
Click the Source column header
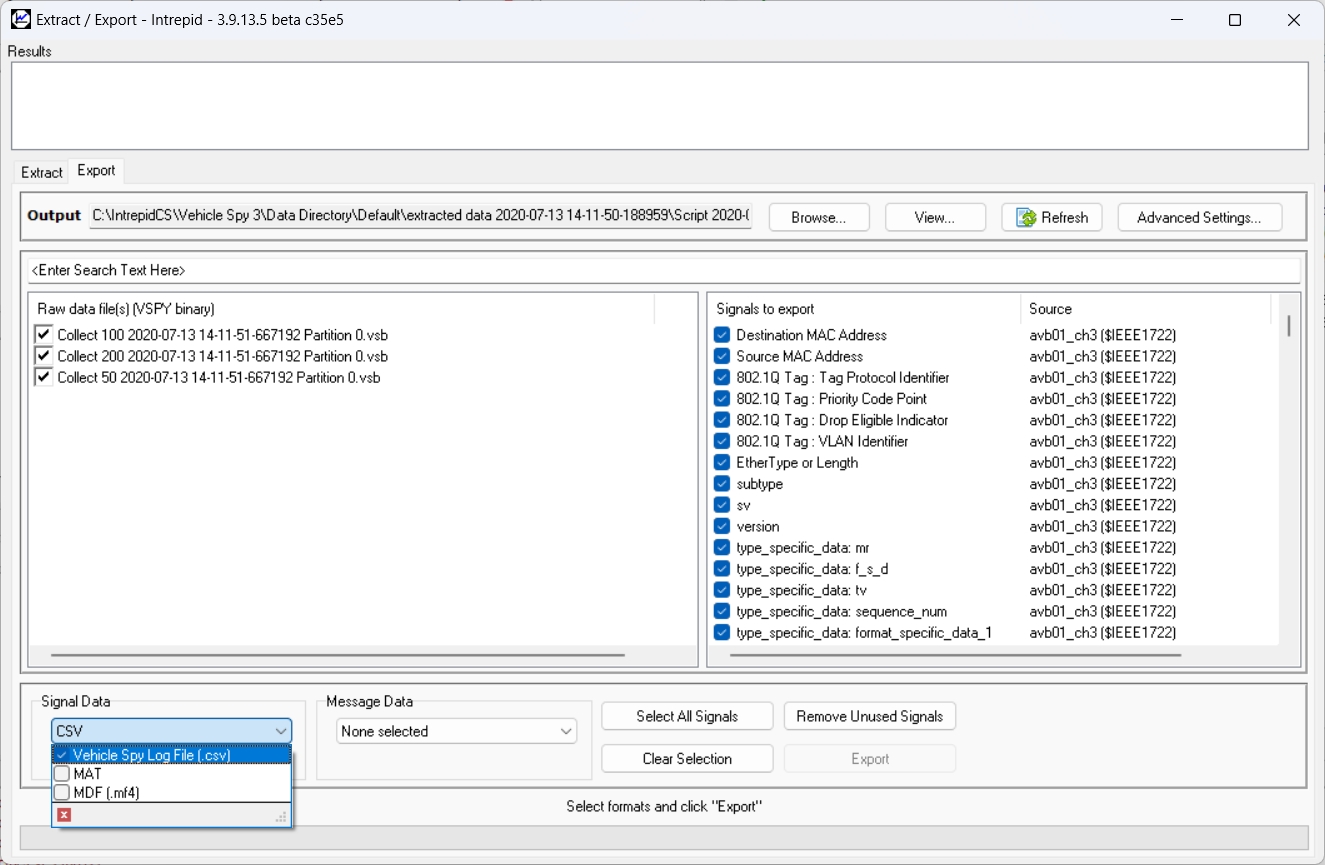pyautogui.click(x=1145, y=309)
